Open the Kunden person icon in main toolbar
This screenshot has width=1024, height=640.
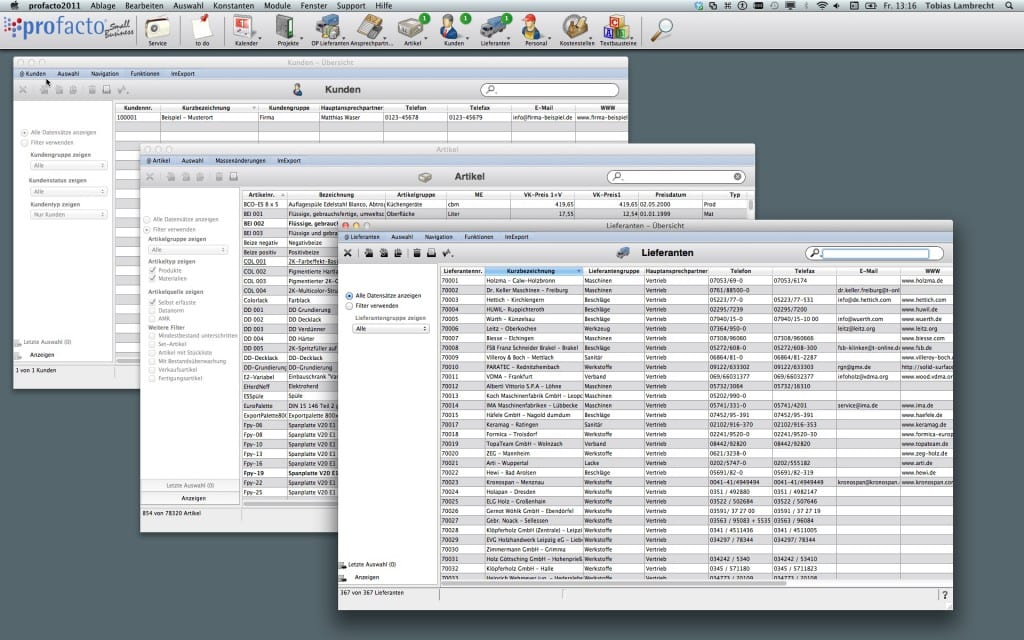453,30
